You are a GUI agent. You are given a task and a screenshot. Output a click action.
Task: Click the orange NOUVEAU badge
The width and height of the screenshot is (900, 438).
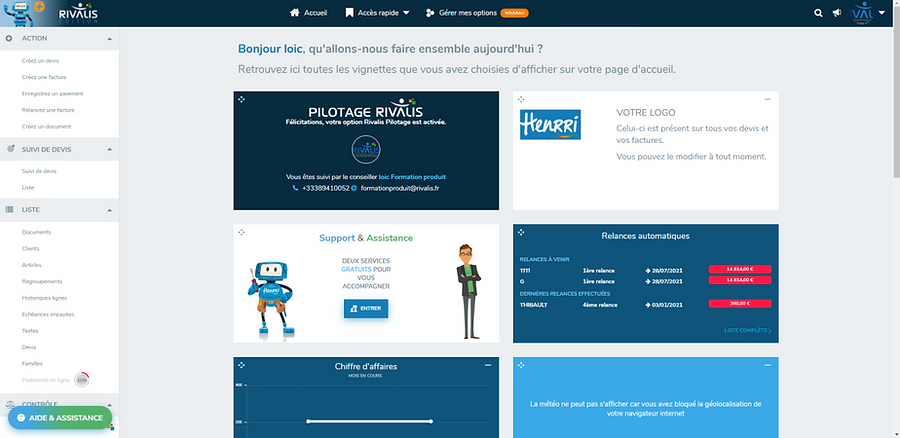click(x=514, y=13)
